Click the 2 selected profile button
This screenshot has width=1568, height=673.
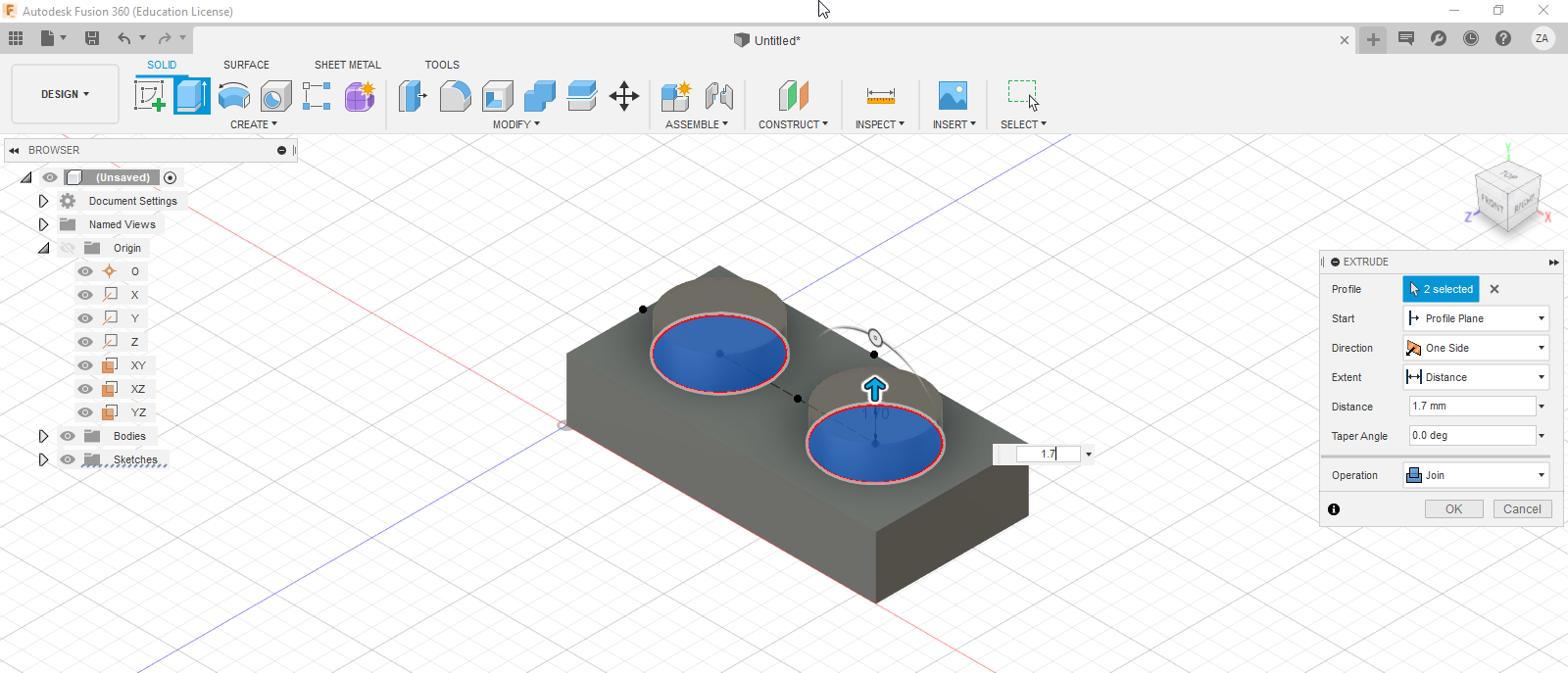[1441, 289]
